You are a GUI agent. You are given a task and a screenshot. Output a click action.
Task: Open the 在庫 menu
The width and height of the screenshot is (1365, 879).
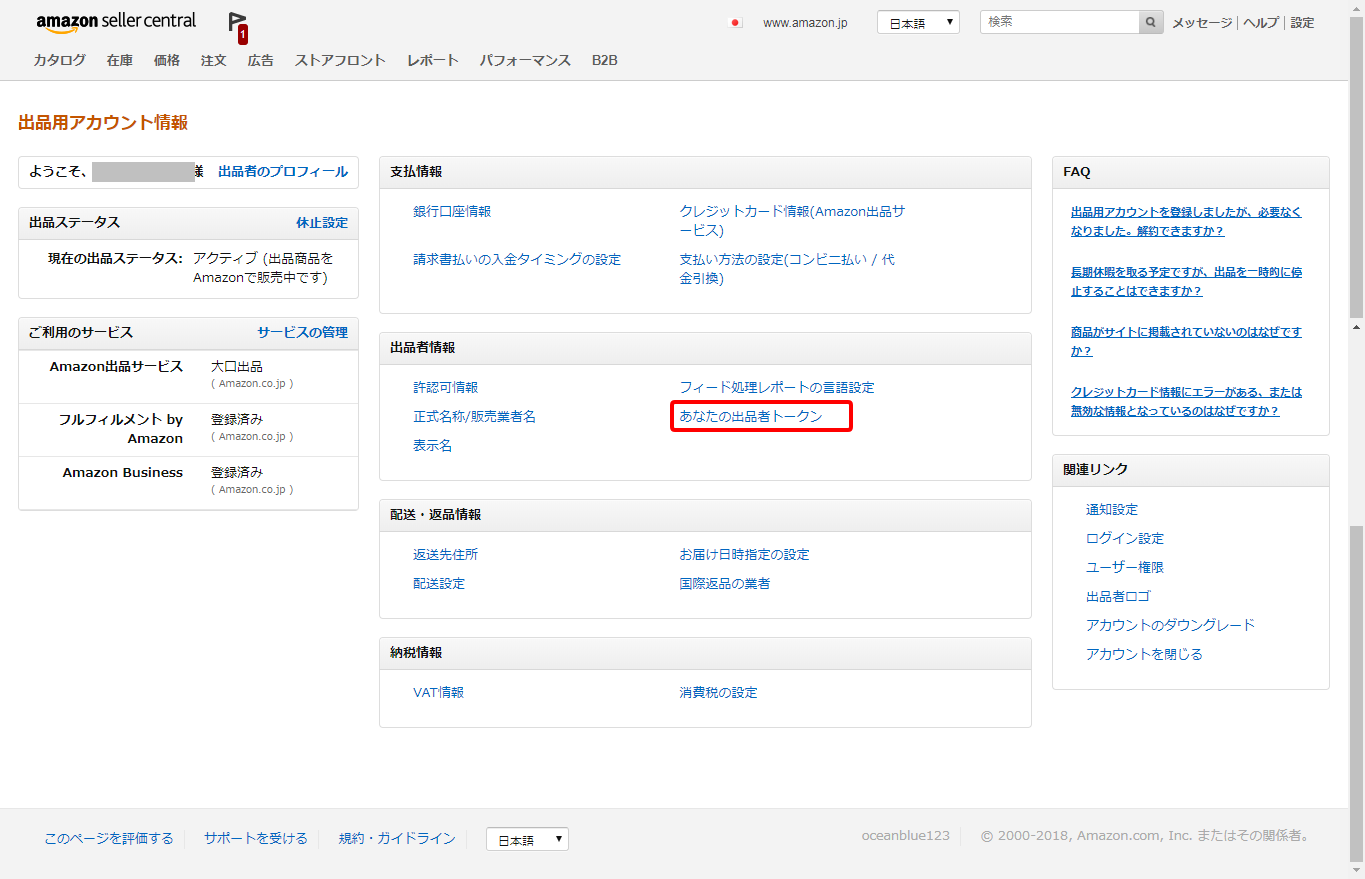120,60
